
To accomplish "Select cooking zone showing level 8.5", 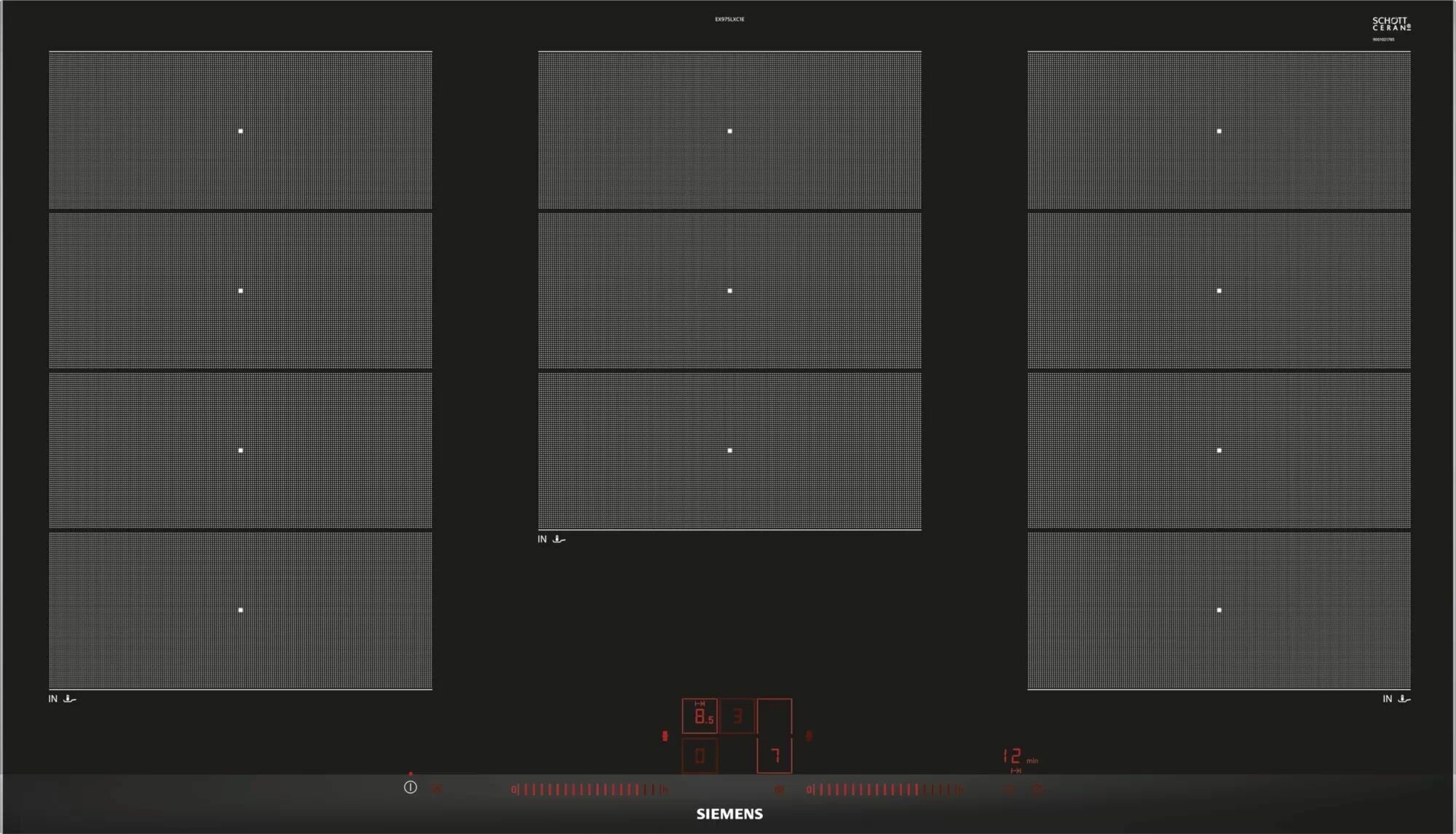I will tap(700, 716).
